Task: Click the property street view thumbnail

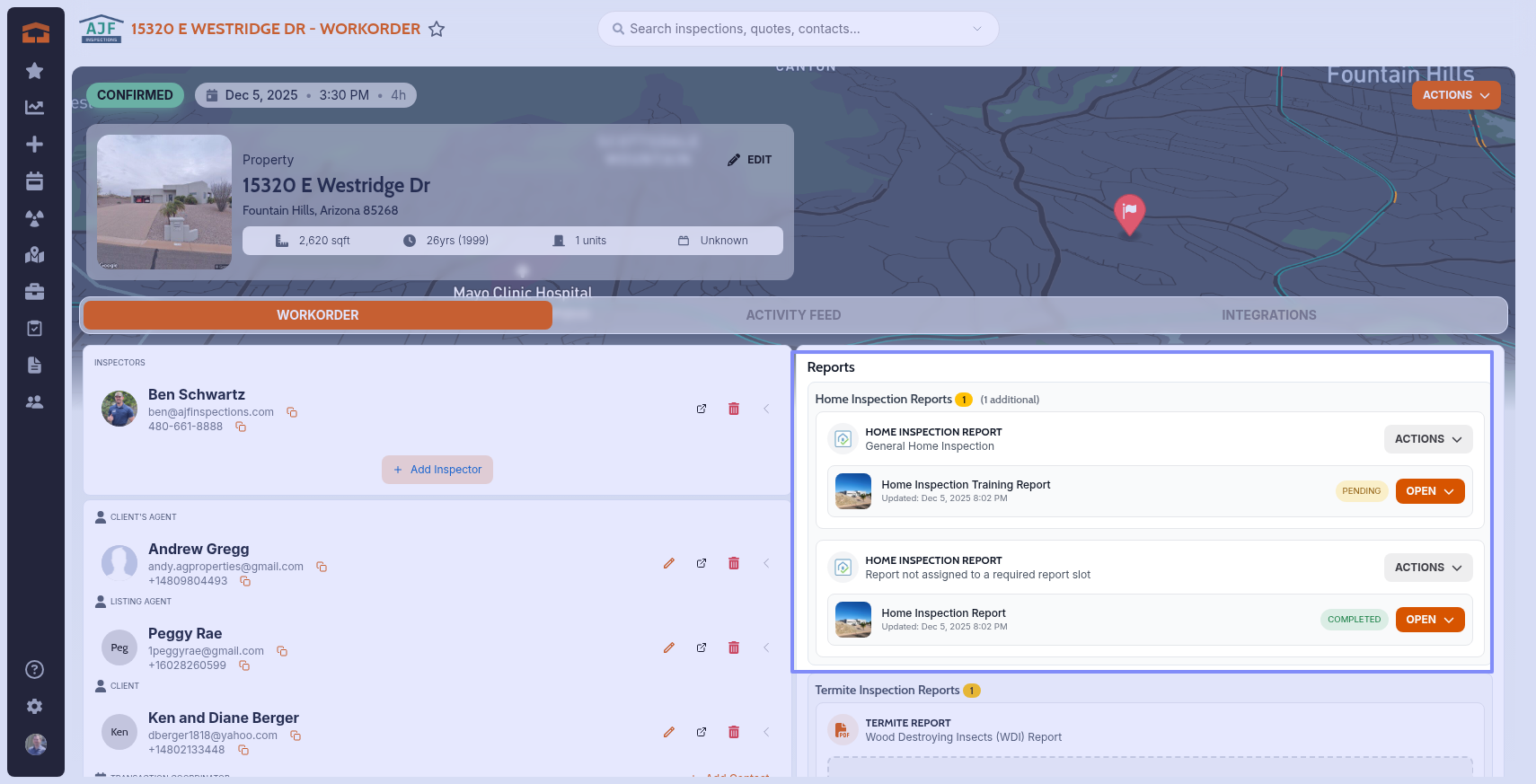Action: pyautogui.click(x=164, y=202)
